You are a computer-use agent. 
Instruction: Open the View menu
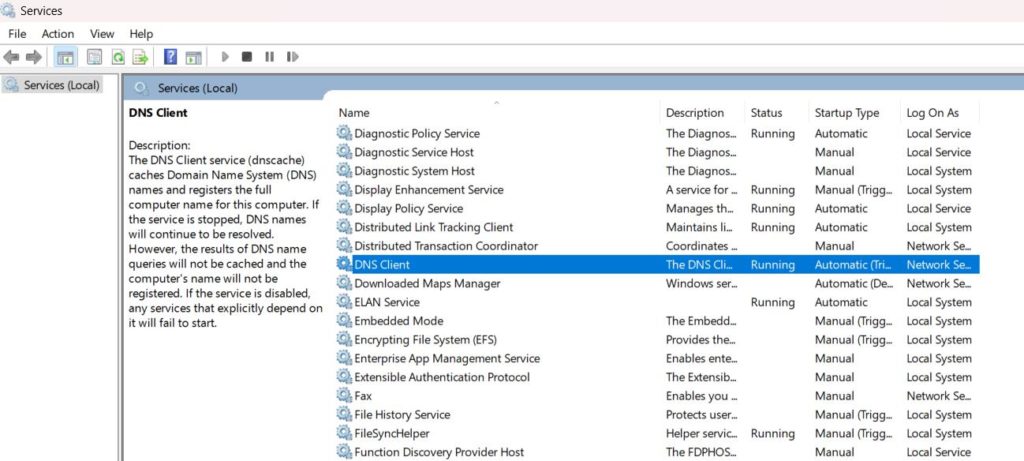tap(102, 34)
